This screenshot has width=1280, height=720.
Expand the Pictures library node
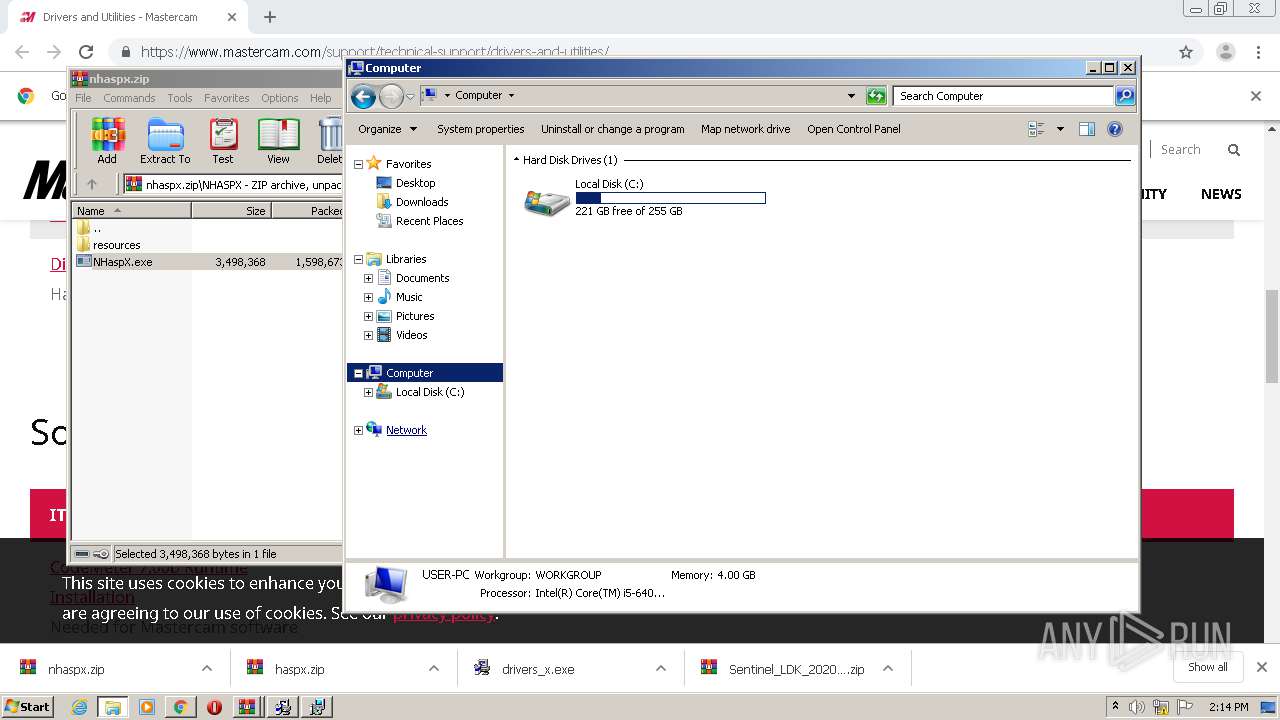[x=368, y=316]
